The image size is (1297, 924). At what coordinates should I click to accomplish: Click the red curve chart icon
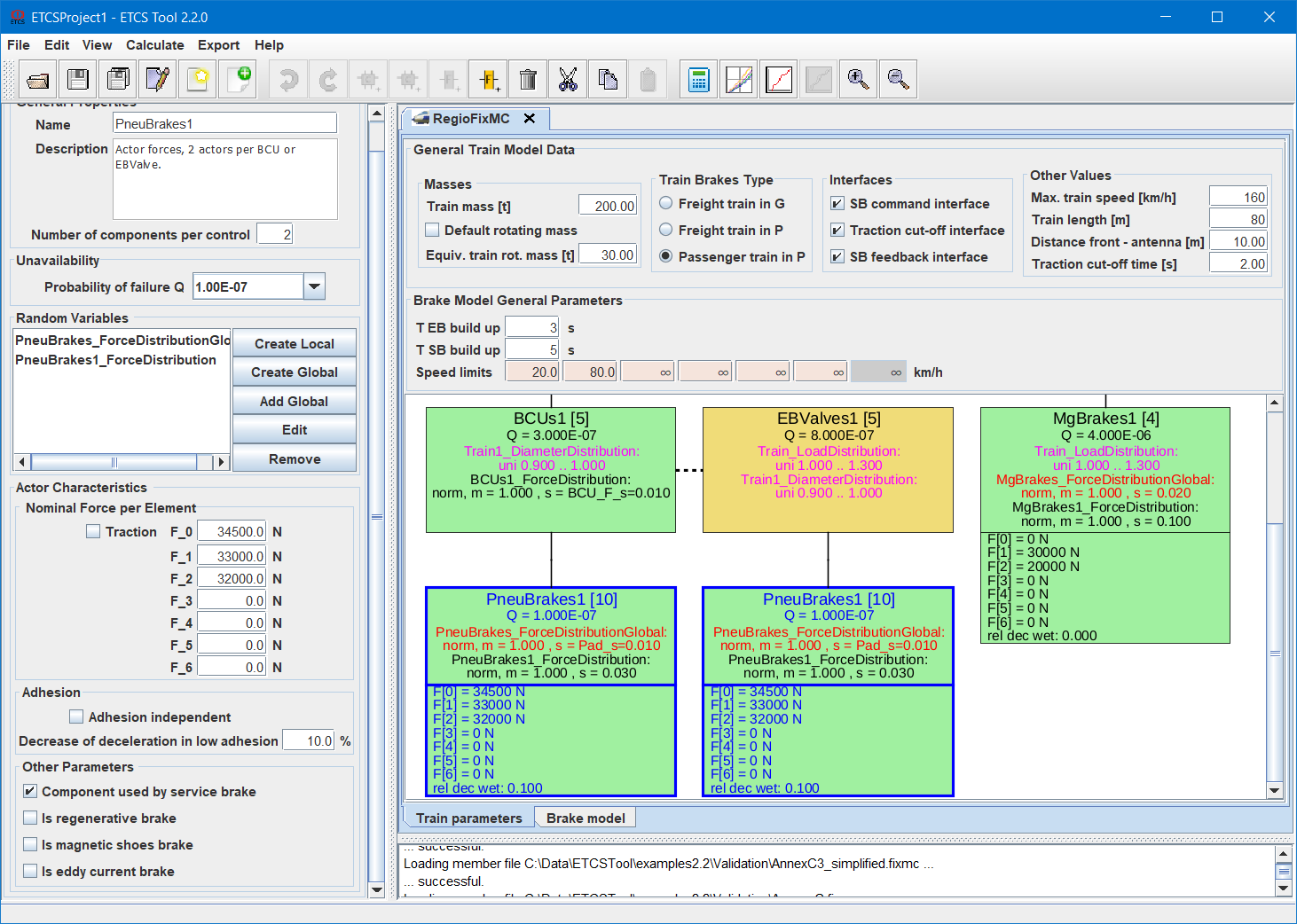(x=779, y=80)
